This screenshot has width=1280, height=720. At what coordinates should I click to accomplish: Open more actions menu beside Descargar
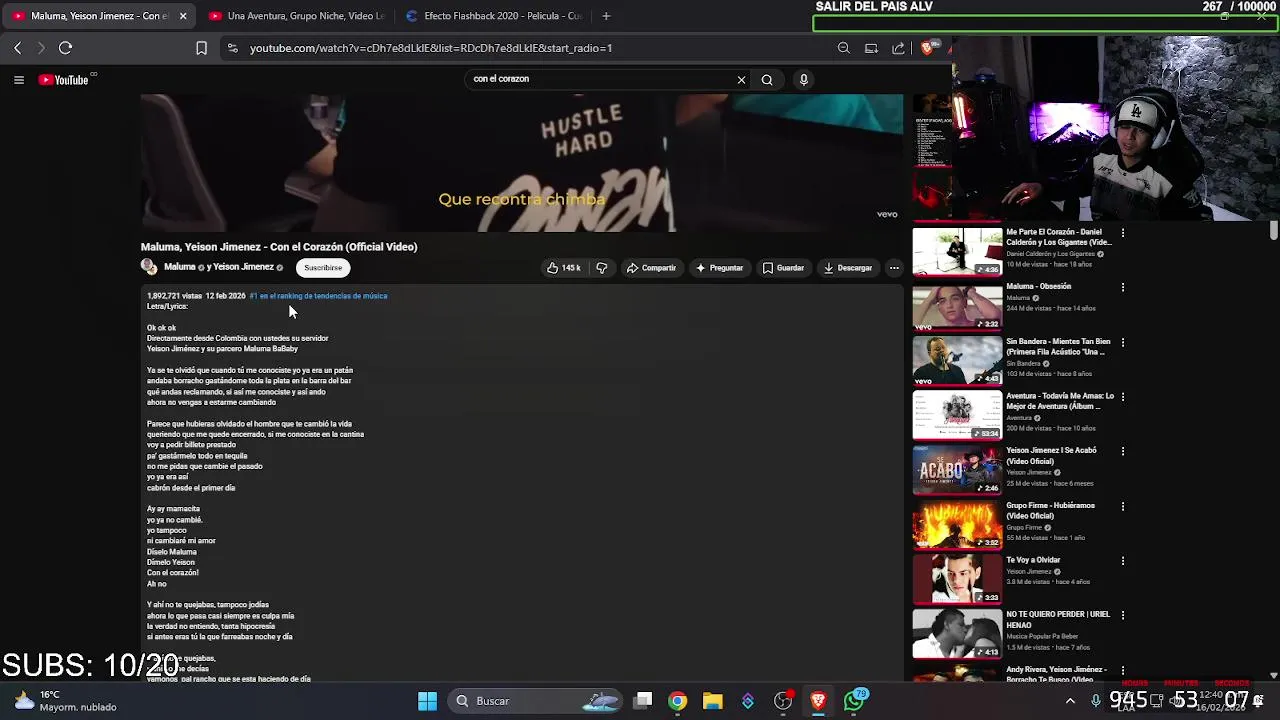(x=894, y=268)
